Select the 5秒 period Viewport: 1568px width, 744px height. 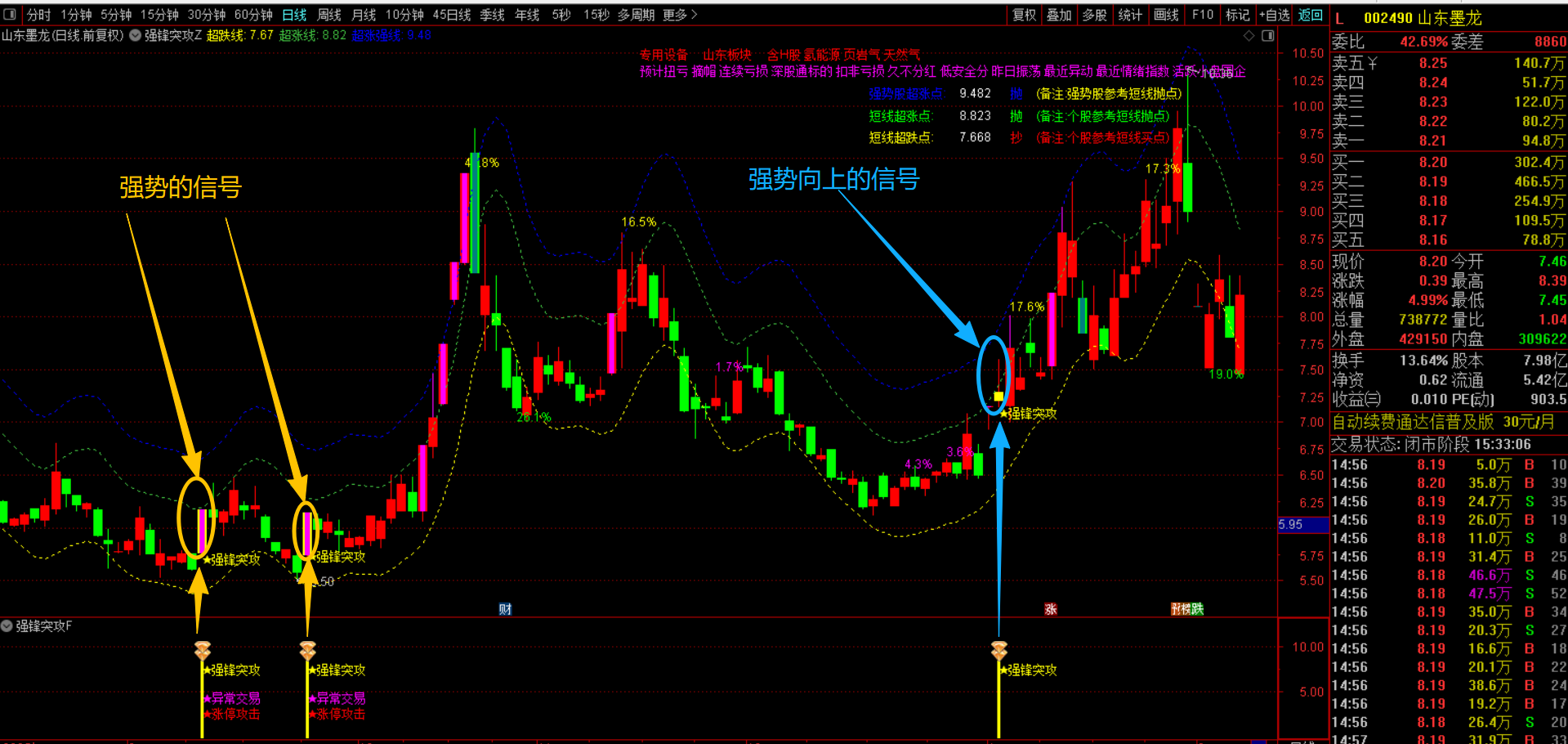(x=561, y=15)
